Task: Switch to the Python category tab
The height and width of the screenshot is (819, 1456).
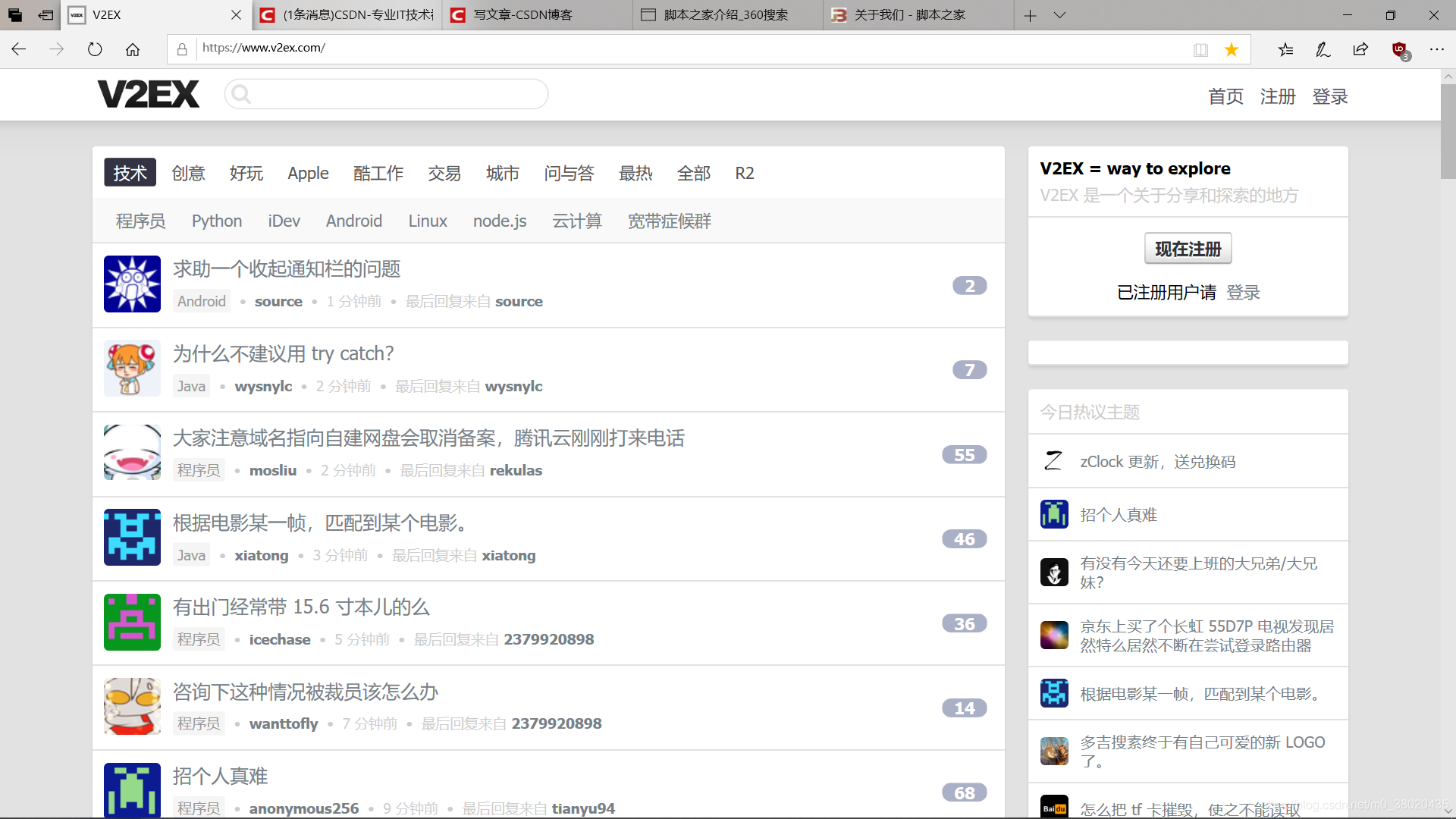Action: pos(216,221)
